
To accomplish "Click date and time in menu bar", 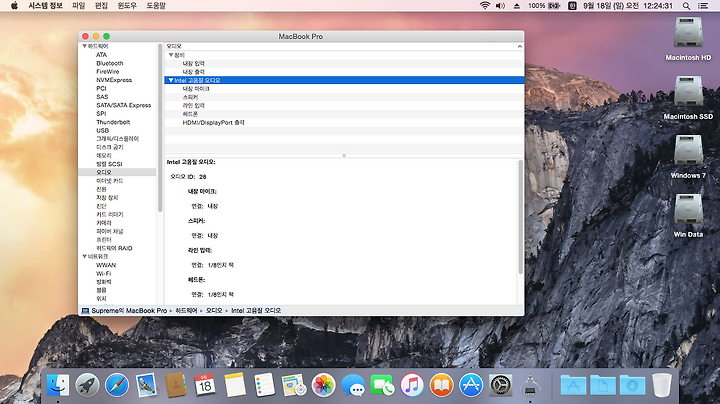I will (628, 6).
